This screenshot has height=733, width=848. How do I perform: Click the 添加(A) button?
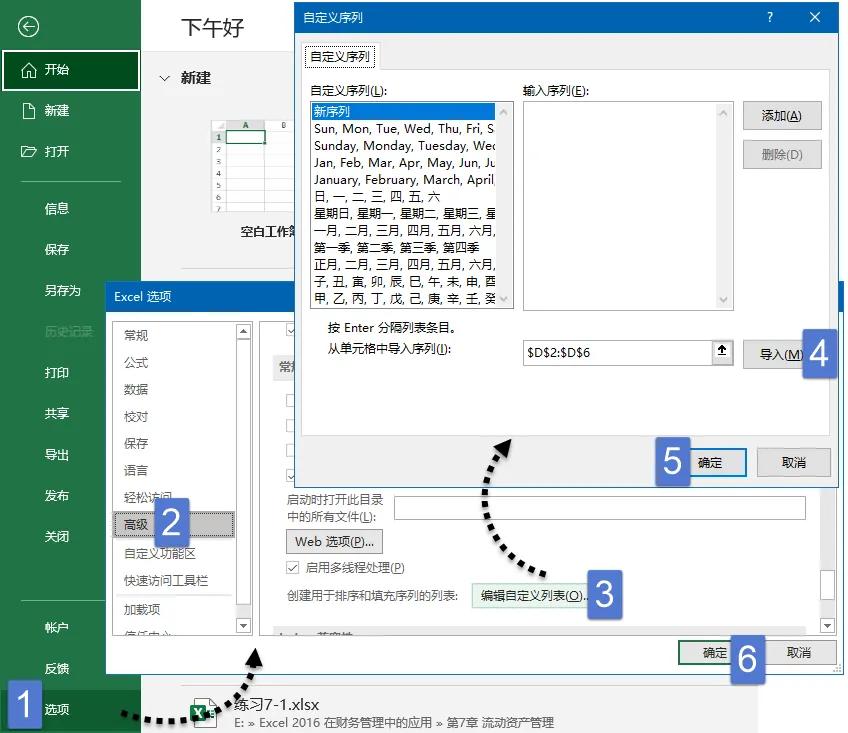click(781, 115)
